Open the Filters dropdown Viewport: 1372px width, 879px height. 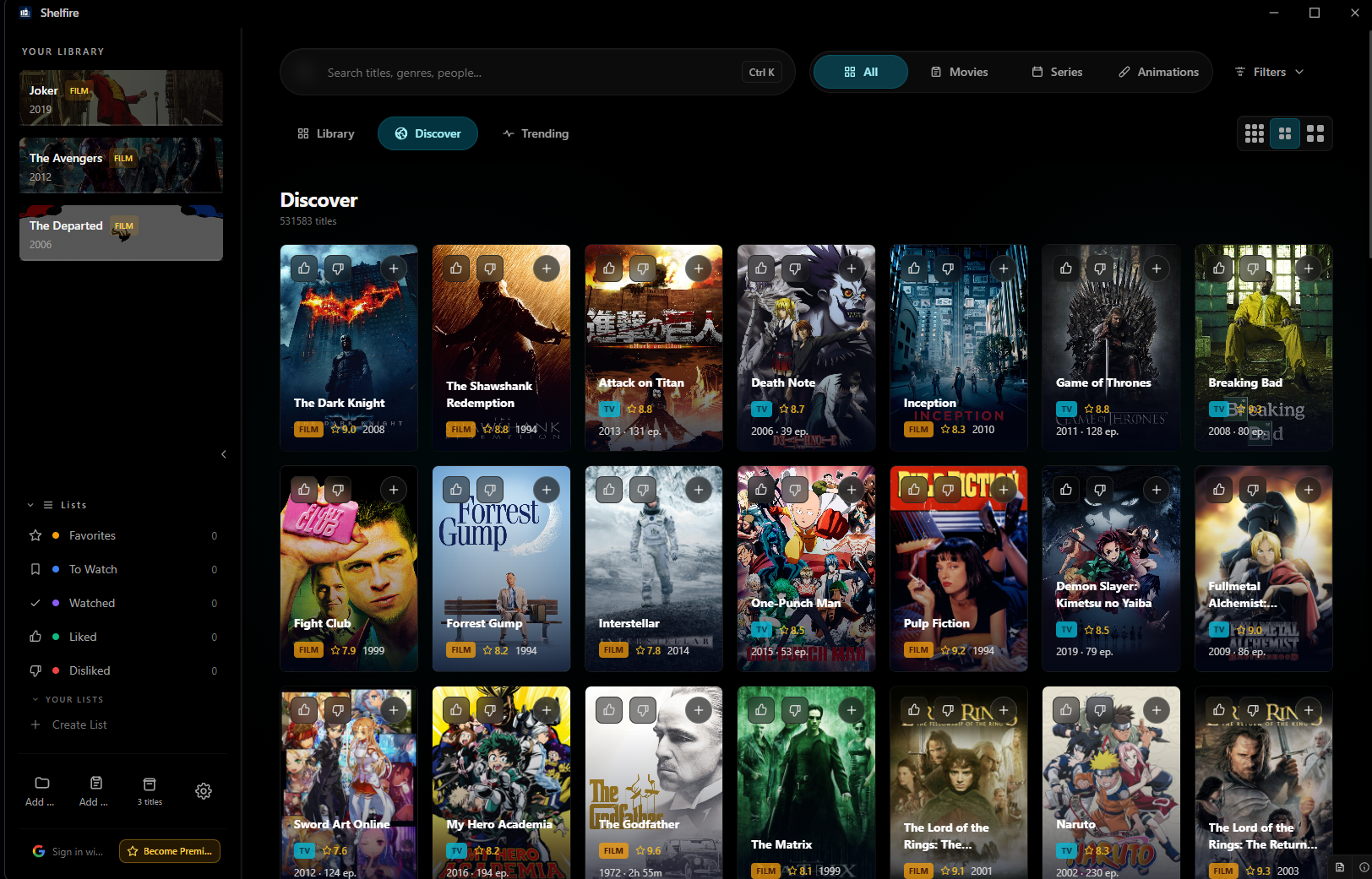click(x=1269, y=72)
